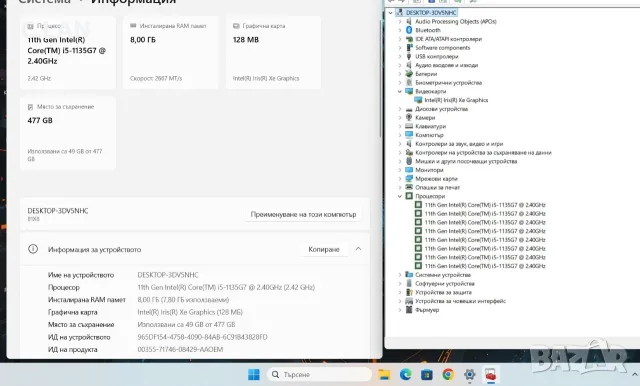Screen dimensions: 640x386
Task: Click the Компютър category icon
Action: [409, 135]
